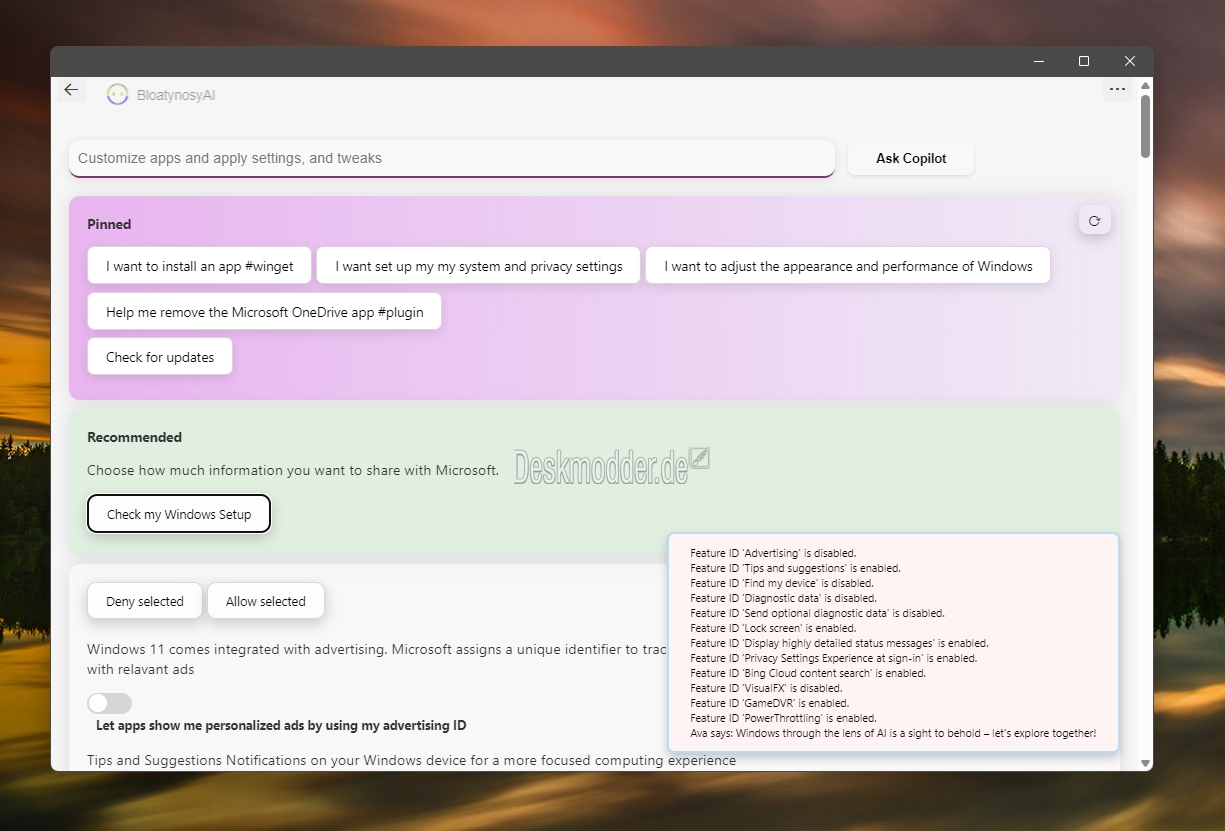1225x831 pixels.
Task: Click the BloatynosyAI title text
Action: (x=176, y=95)
